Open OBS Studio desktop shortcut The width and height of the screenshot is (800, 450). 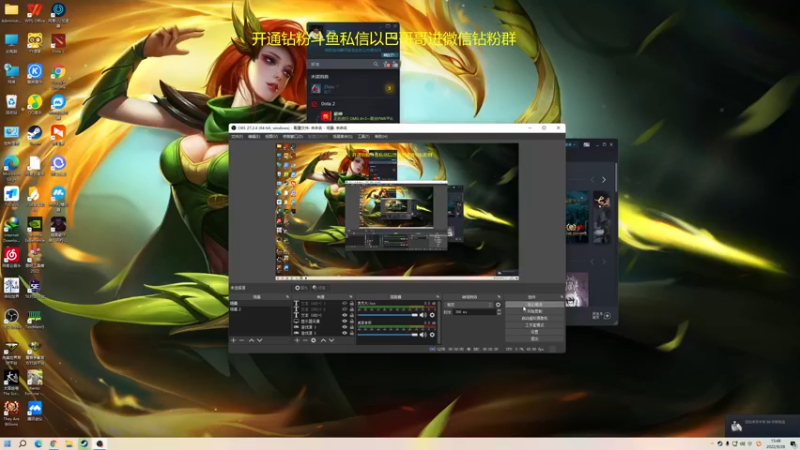[11, 319]
